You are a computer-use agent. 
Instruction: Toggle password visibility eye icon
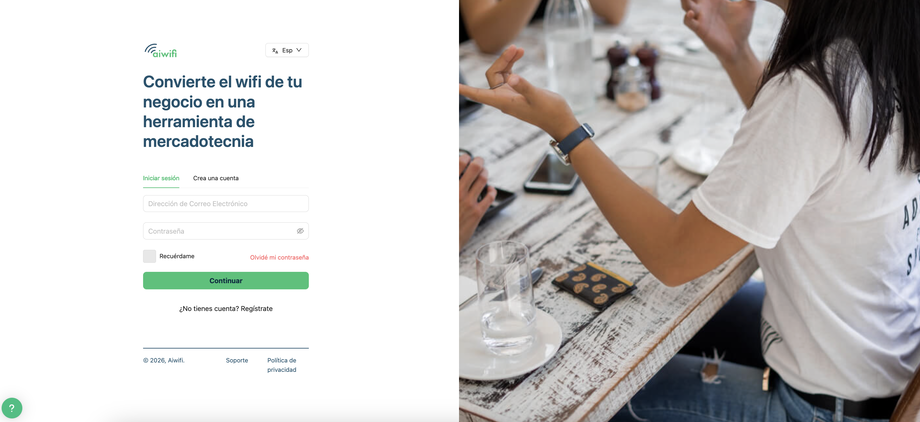(300, 231)
